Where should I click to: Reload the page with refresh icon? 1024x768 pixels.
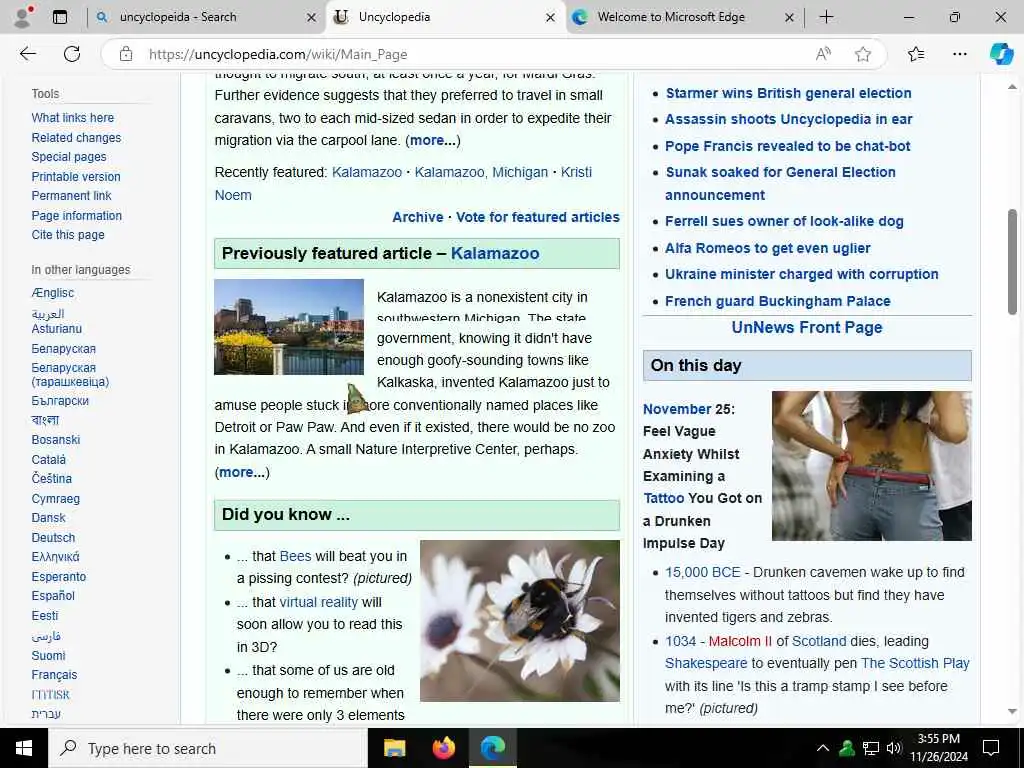point(72,54)
